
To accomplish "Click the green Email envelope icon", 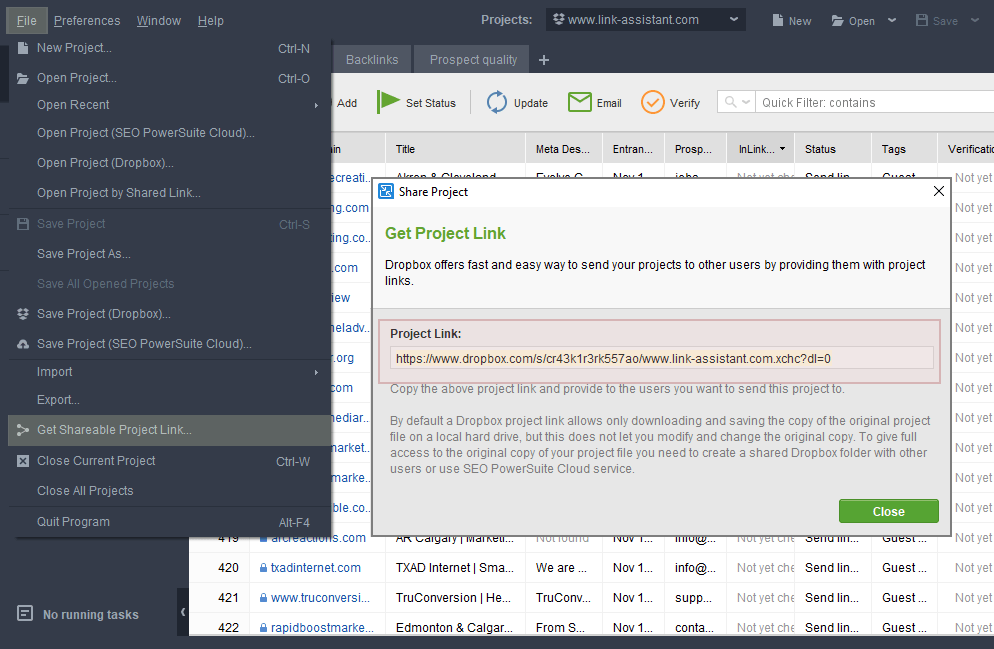I will 579,102.
